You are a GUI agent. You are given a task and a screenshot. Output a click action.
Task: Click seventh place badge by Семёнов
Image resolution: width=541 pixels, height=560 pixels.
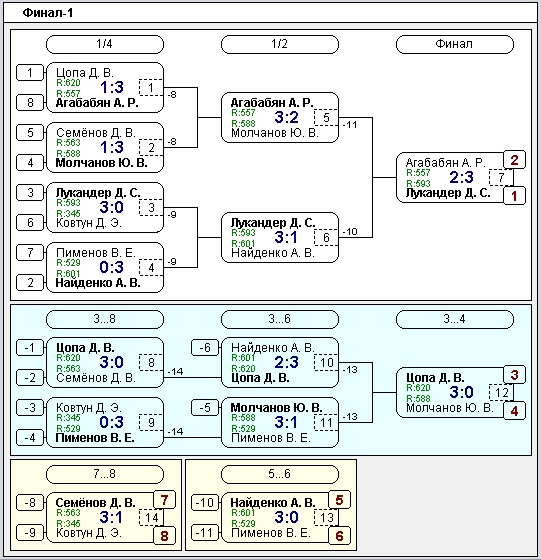coord(164,500)
